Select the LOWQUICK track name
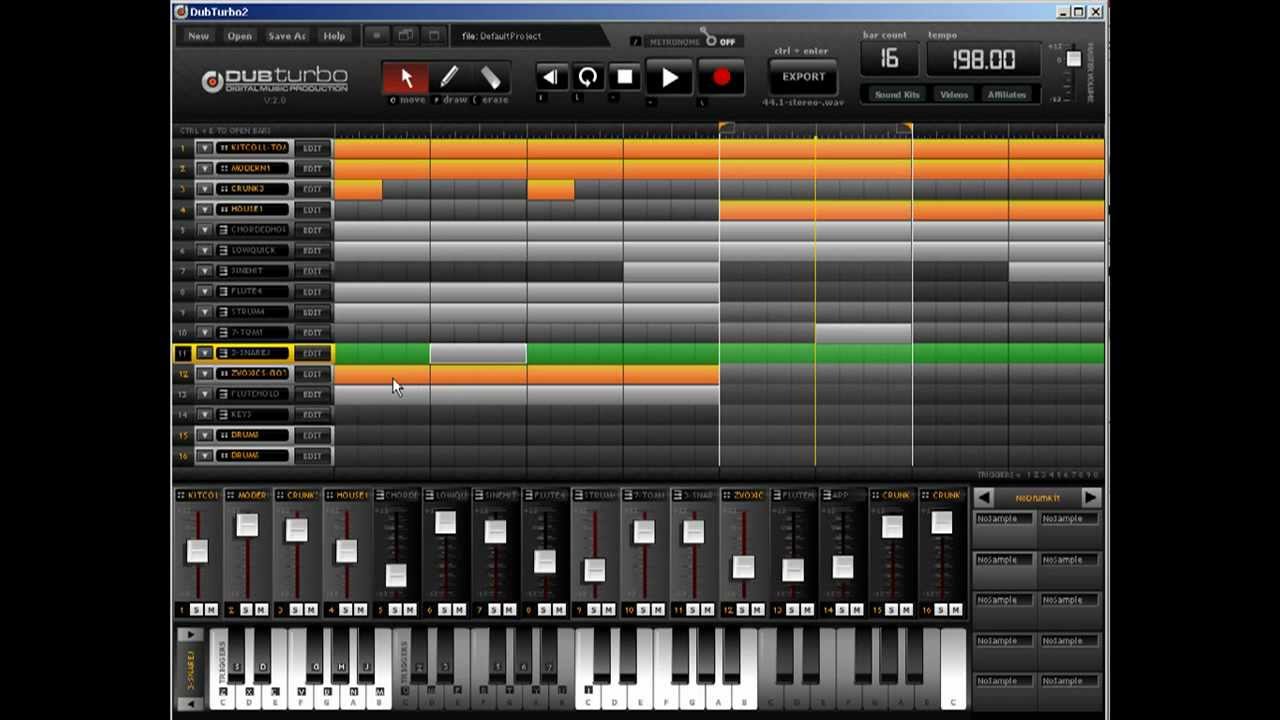Image resolution: width=1280 pixels, height=720 pixels. click(x=253, y=250)
